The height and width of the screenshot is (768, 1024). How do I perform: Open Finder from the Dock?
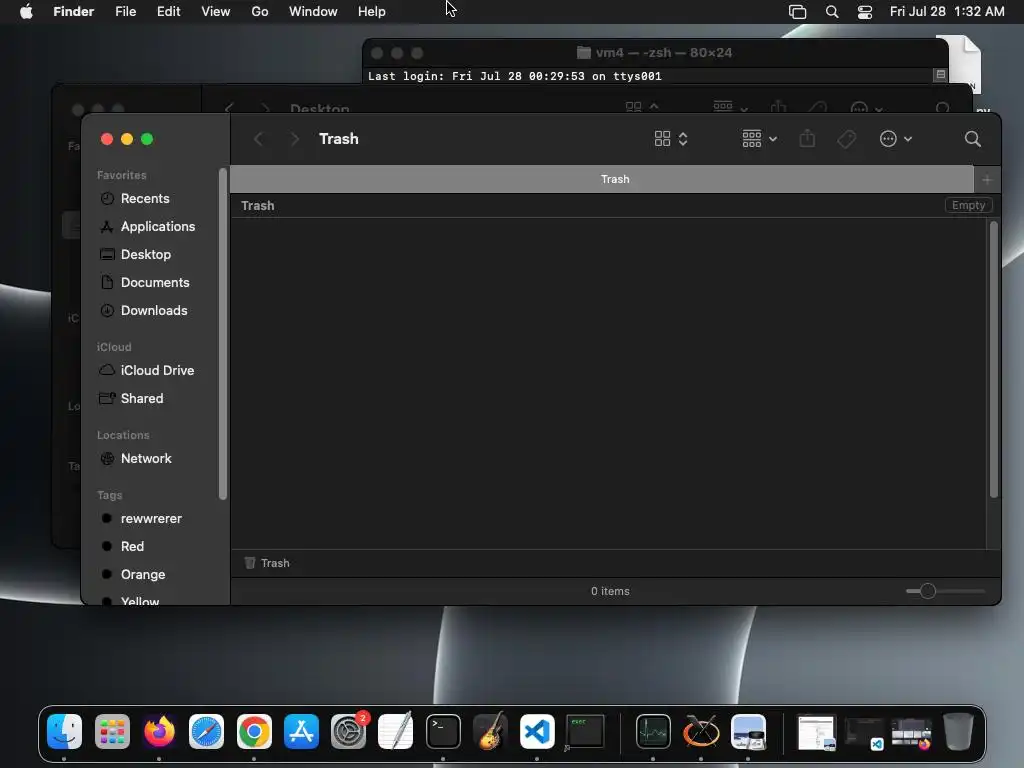point(64,731)
